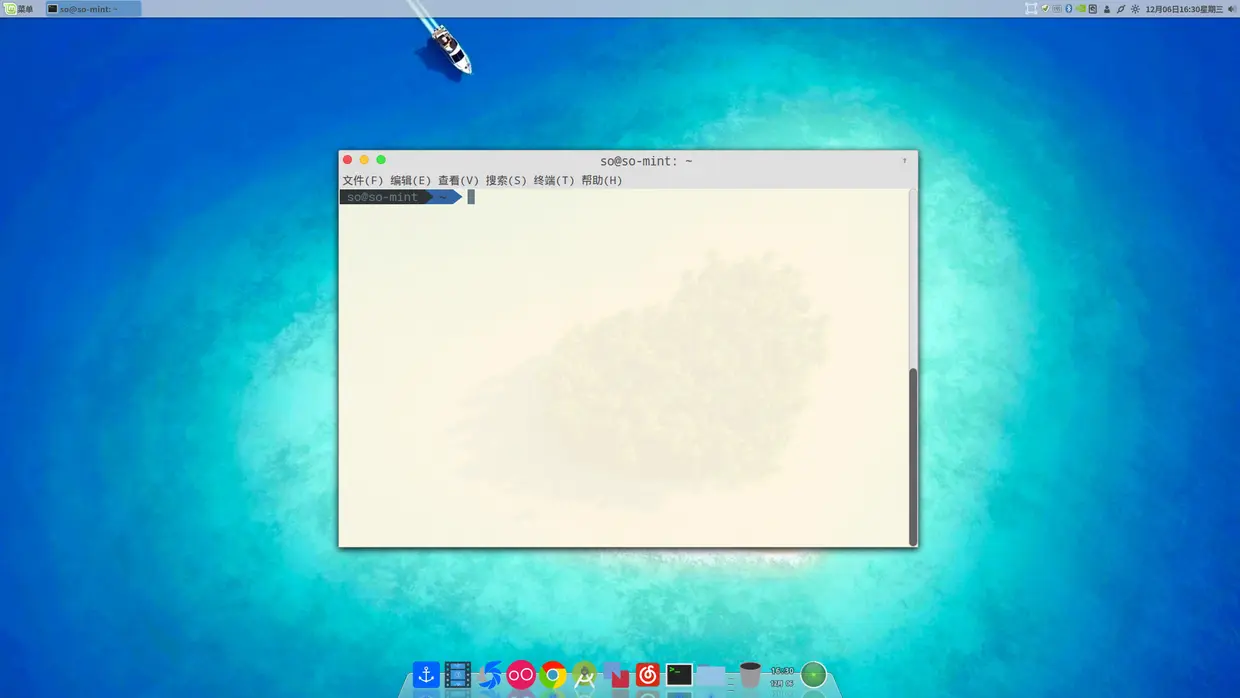Viewport: 1240px width, 698px height.
Task: Click the terminal vertical scrollbar handle
Action: 913,456
